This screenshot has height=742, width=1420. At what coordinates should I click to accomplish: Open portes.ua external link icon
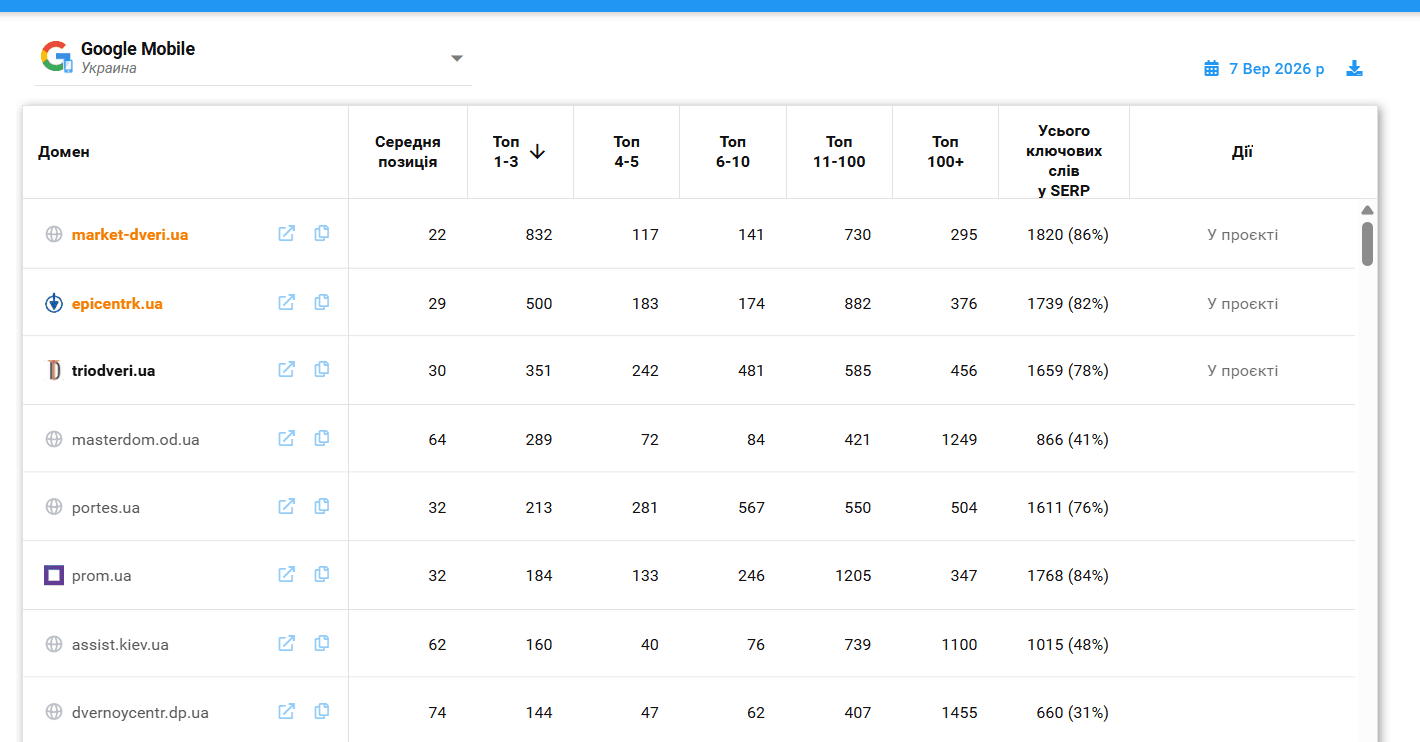pyautogui.click(x=287, y=507)
